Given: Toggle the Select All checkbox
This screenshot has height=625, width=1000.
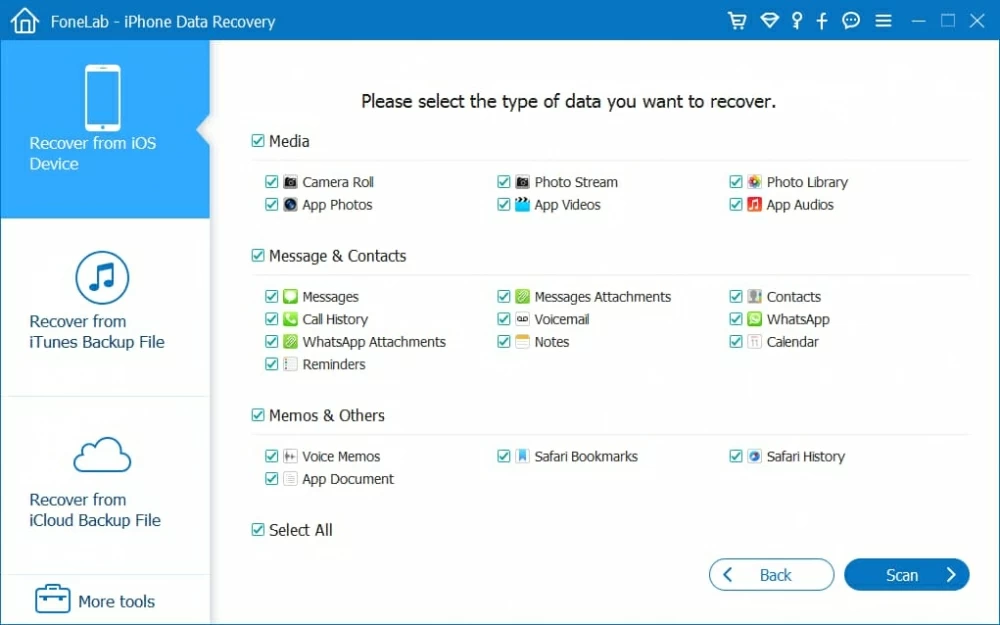Looking at the screenshot, I should point(258,530).
